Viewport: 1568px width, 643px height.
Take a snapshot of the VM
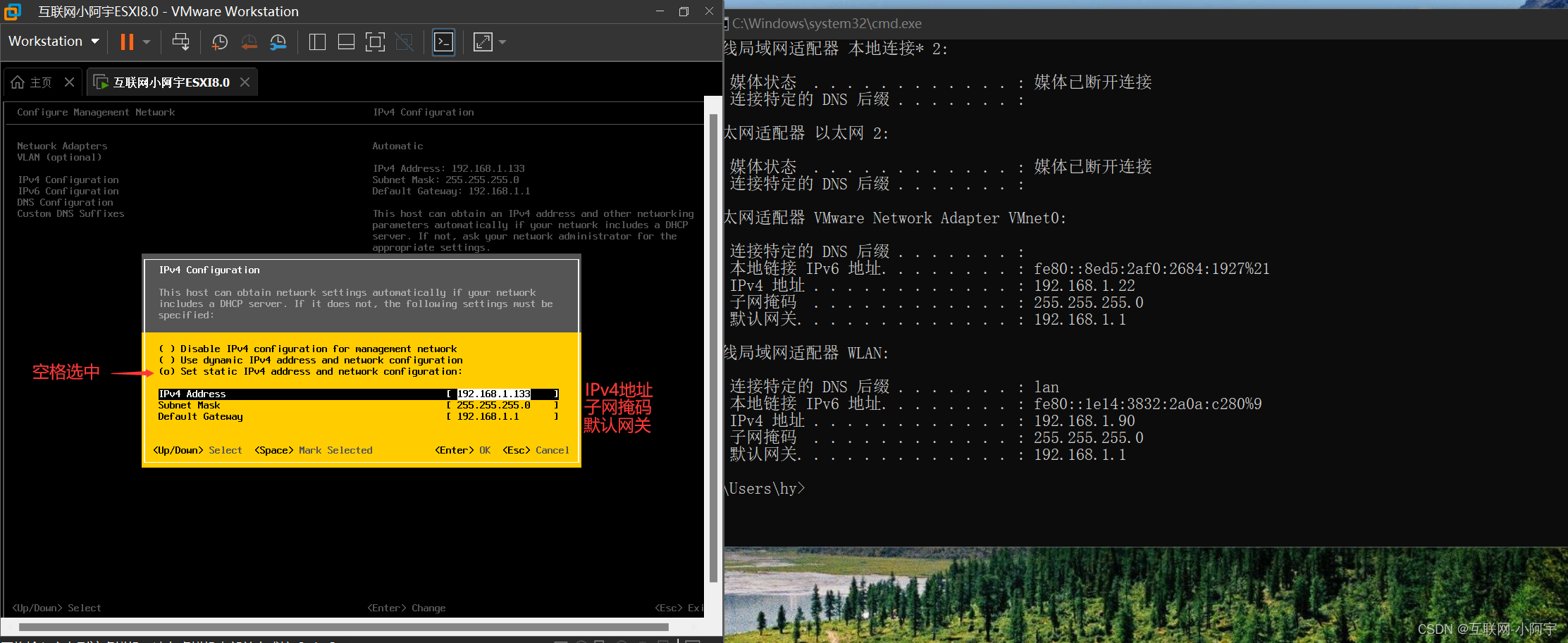(220, 42)
